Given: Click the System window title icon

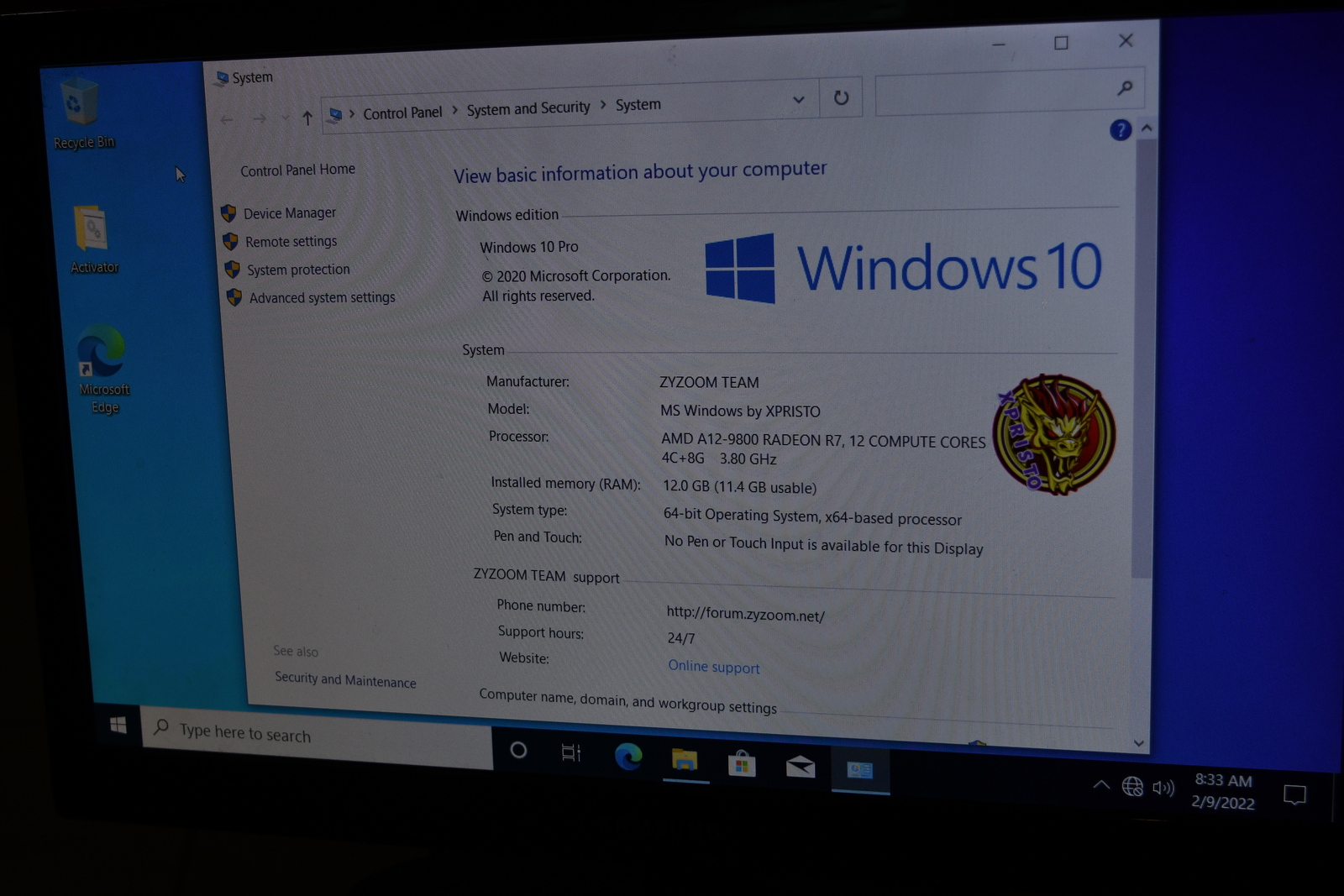Looking at the screenshot, I should coord(222,78).
